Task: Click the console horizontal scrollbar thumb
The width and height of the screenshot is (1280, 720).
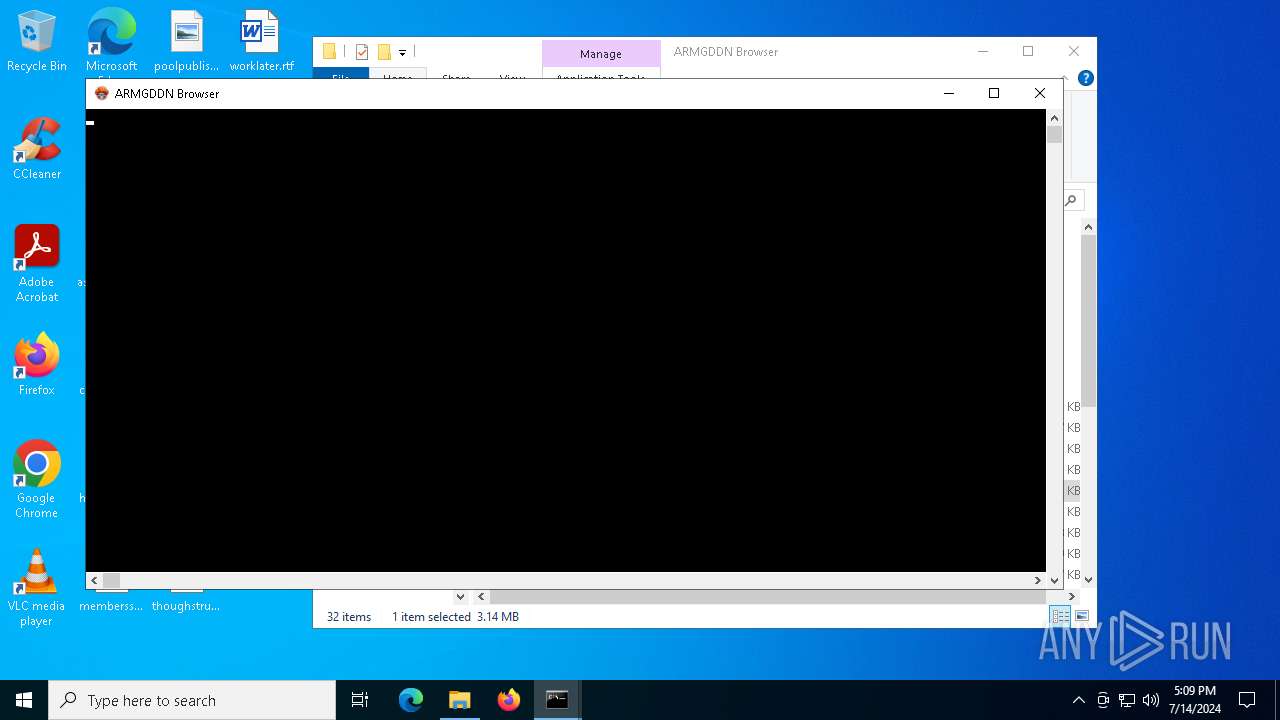Action: point(111,580)
